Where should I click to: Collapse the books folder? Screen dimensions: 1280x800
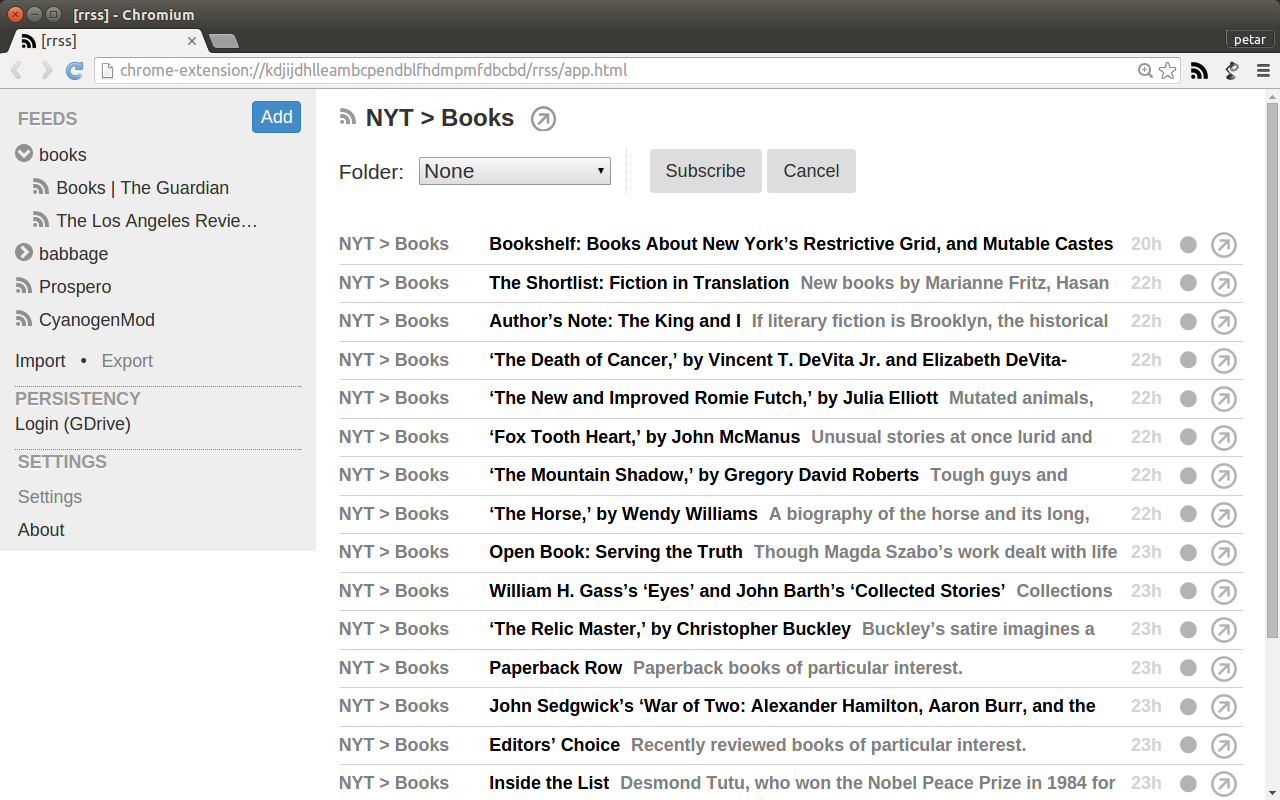tap(24, 154)
